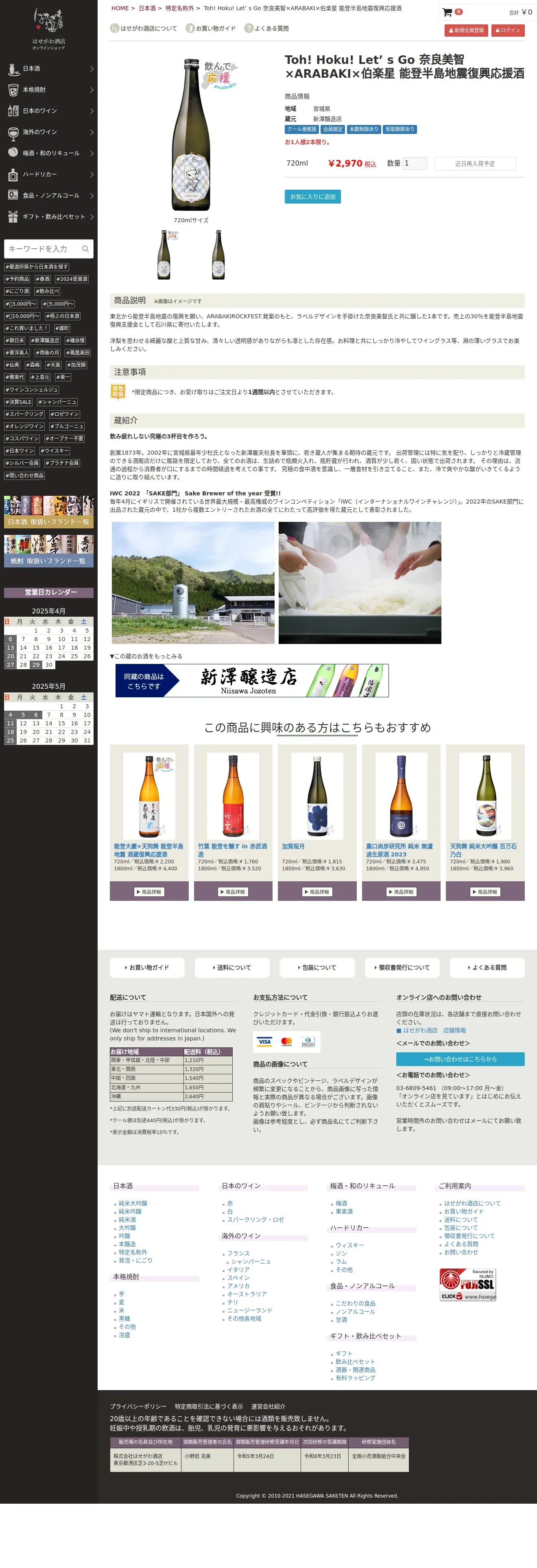Click the 梅酒・和のリキュール icon

tap(13, 153)
